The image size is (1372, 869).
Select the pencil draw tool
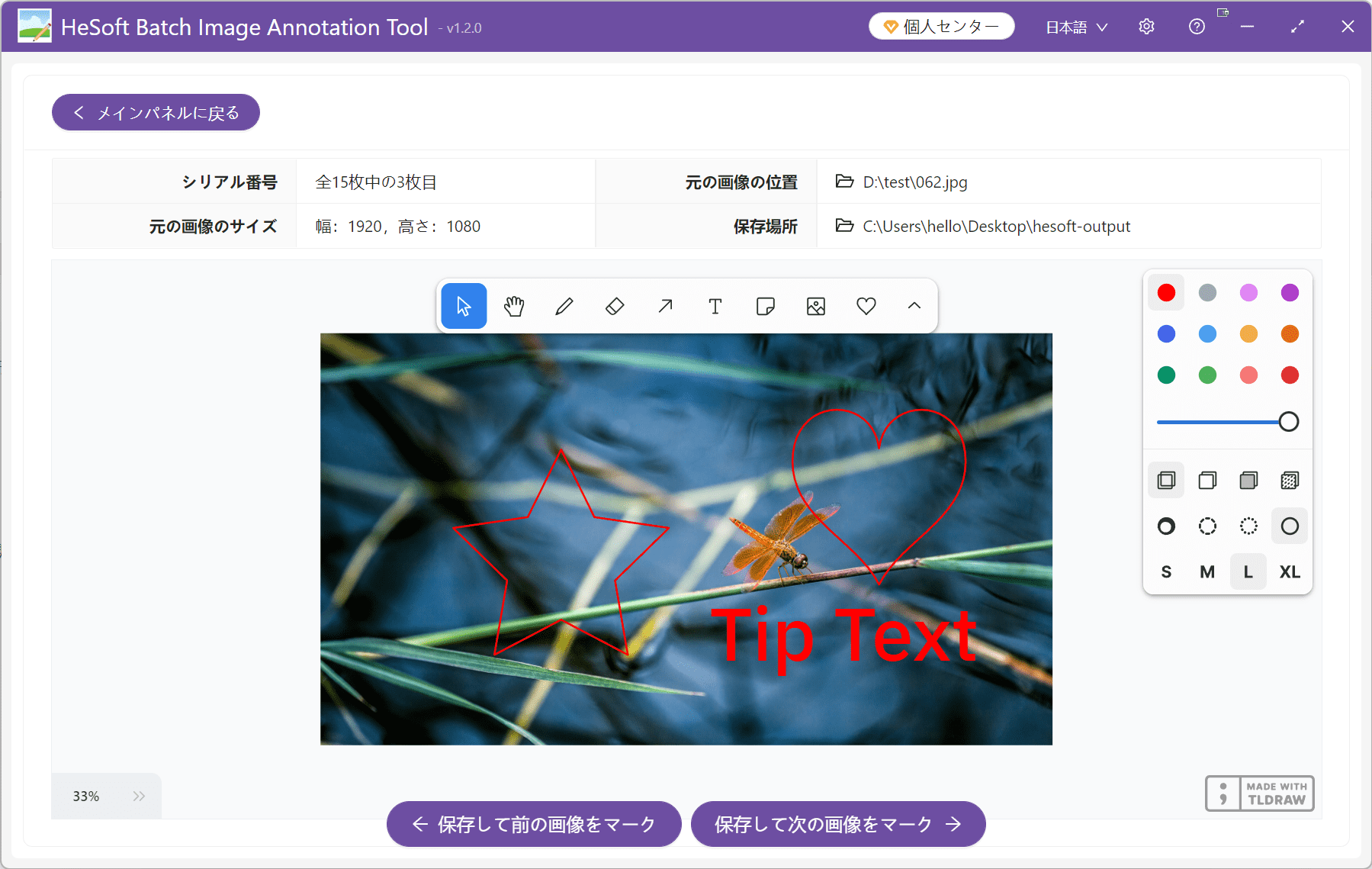[x=564, y=306]
